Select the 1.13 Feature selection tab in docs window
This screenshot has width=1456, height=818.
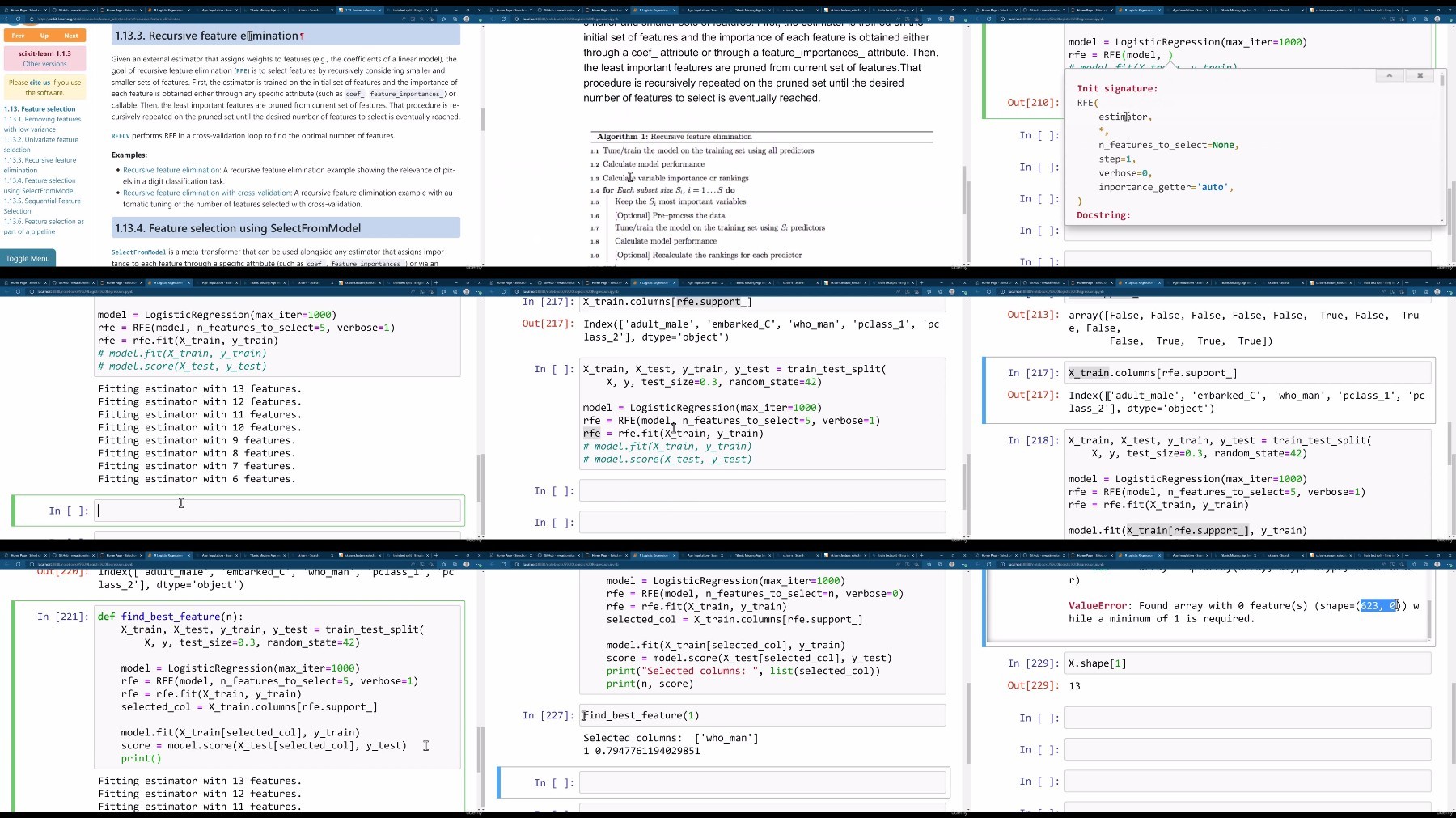pyautogui.click(x=359, y=11)
